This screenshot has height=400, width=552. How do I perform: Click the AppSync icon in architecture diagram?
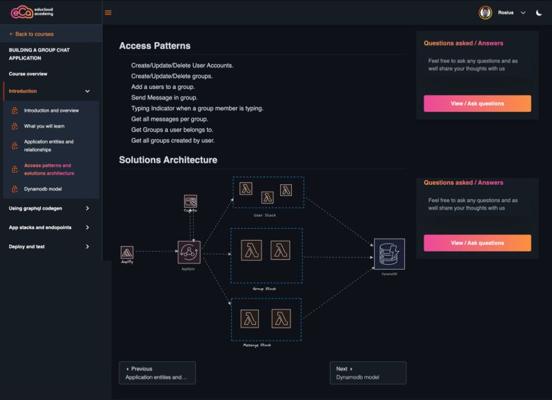pos(189,252)
